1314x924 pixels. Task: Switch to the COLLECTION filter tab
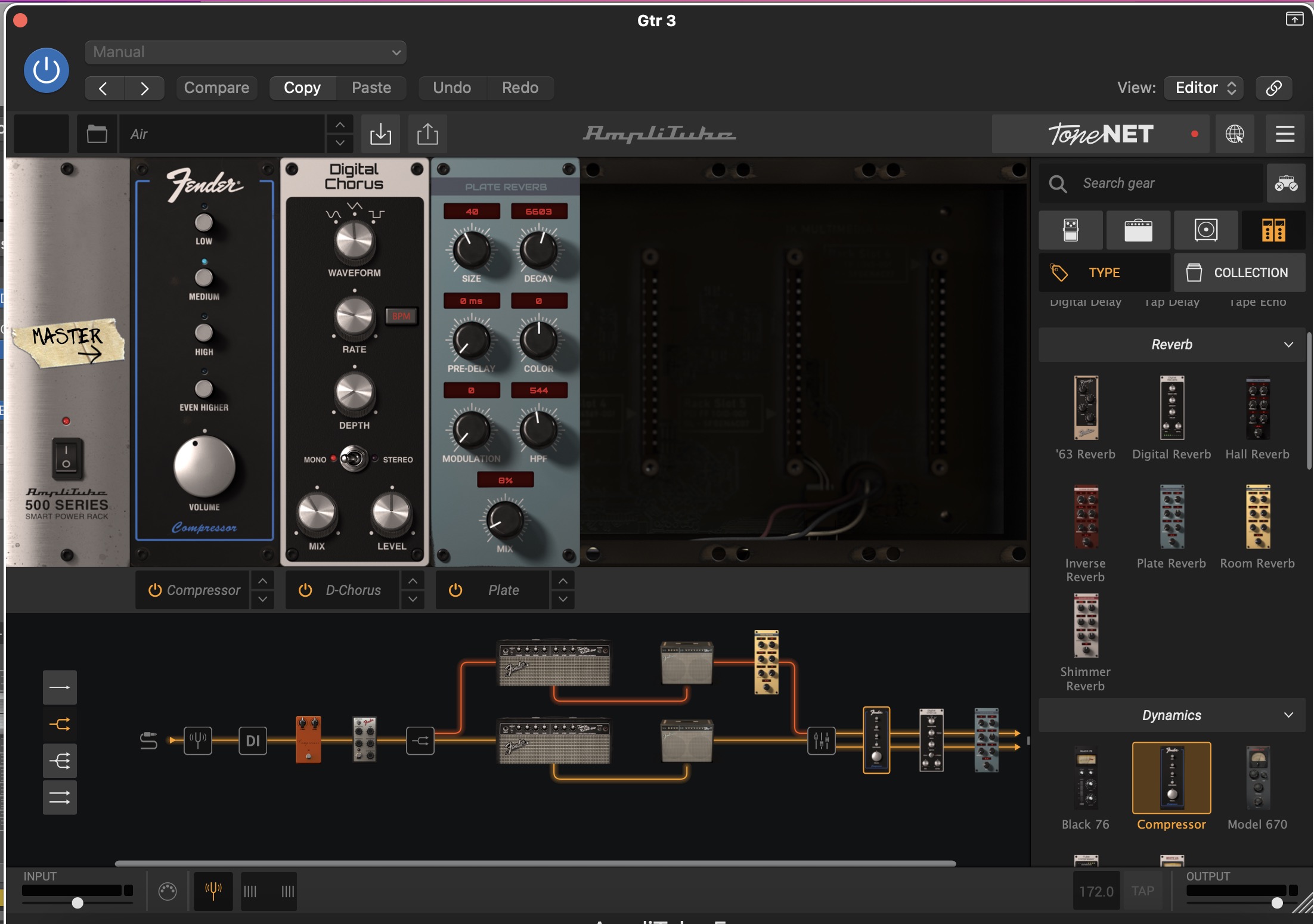pyautogui.click(x=1239, y=272)
